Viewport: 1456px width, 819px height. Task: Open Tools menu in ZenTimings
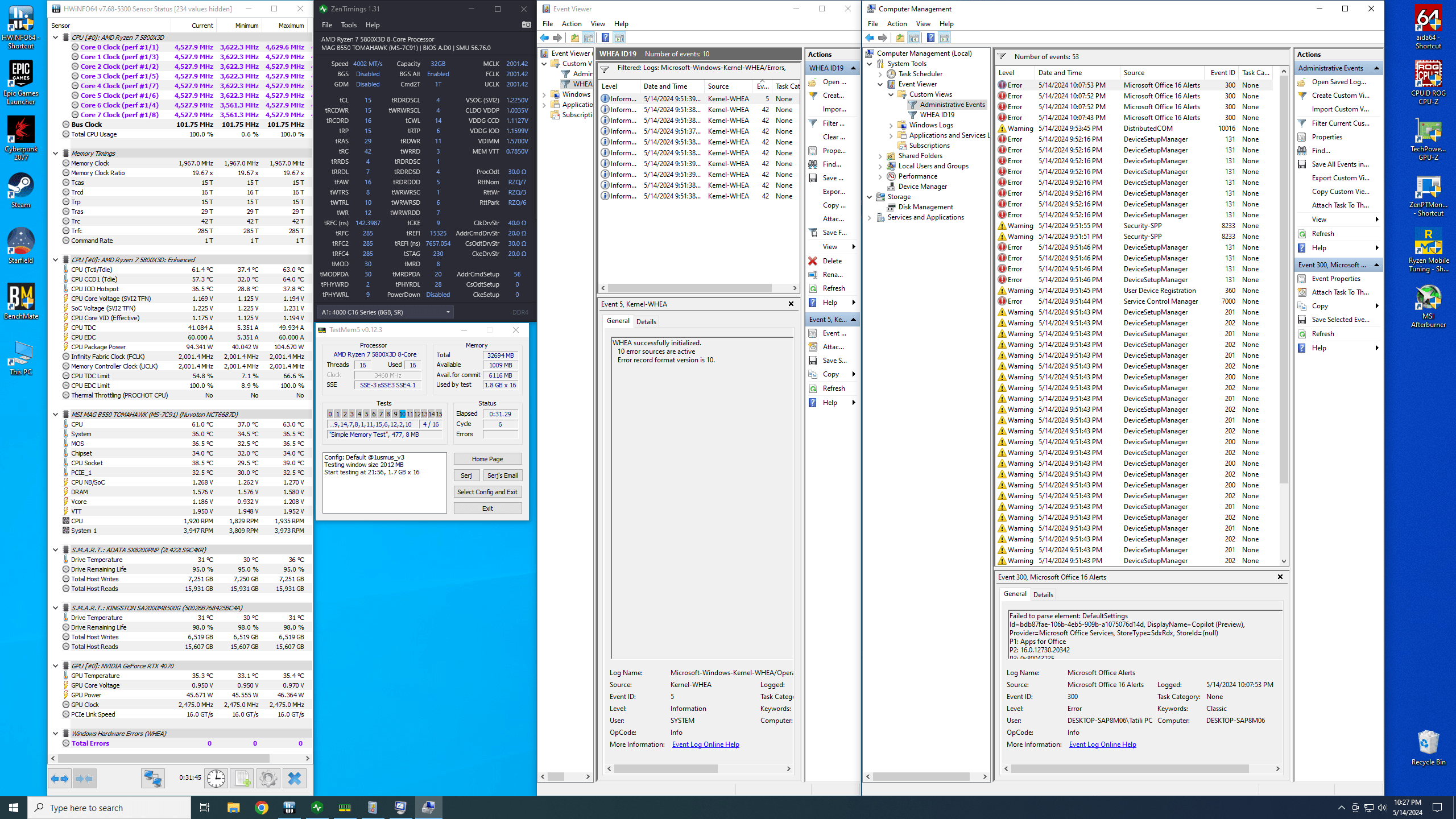pyautogui.click(x=349, y=25)
